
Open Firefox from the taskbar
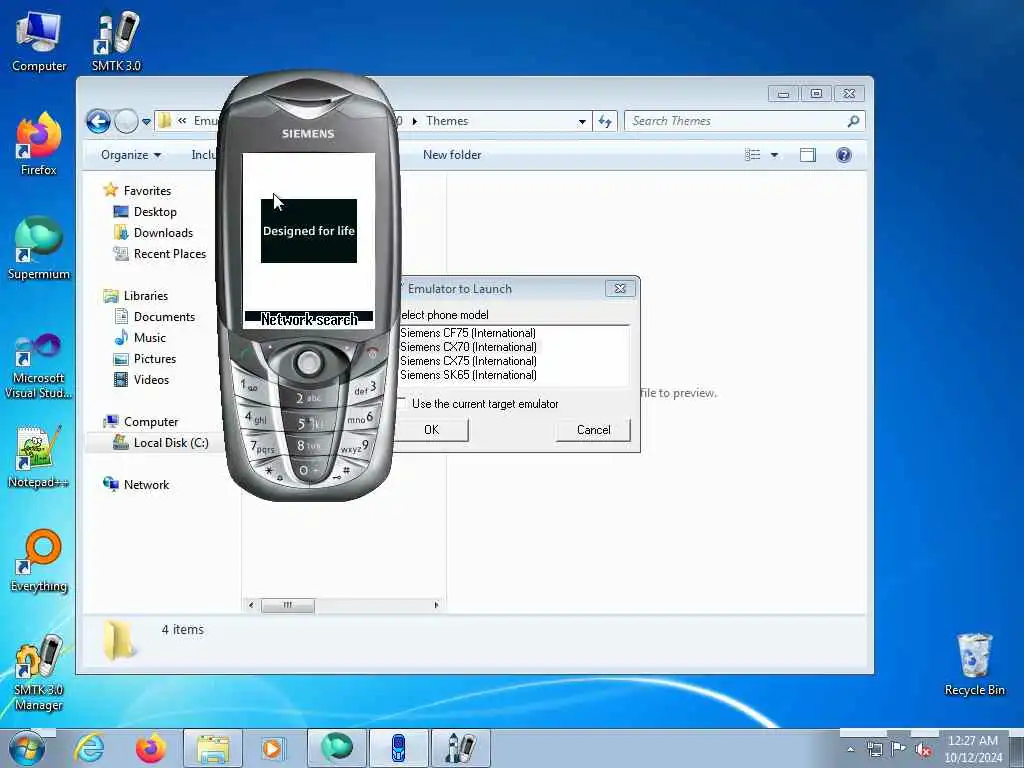click(x=150, y=748)
